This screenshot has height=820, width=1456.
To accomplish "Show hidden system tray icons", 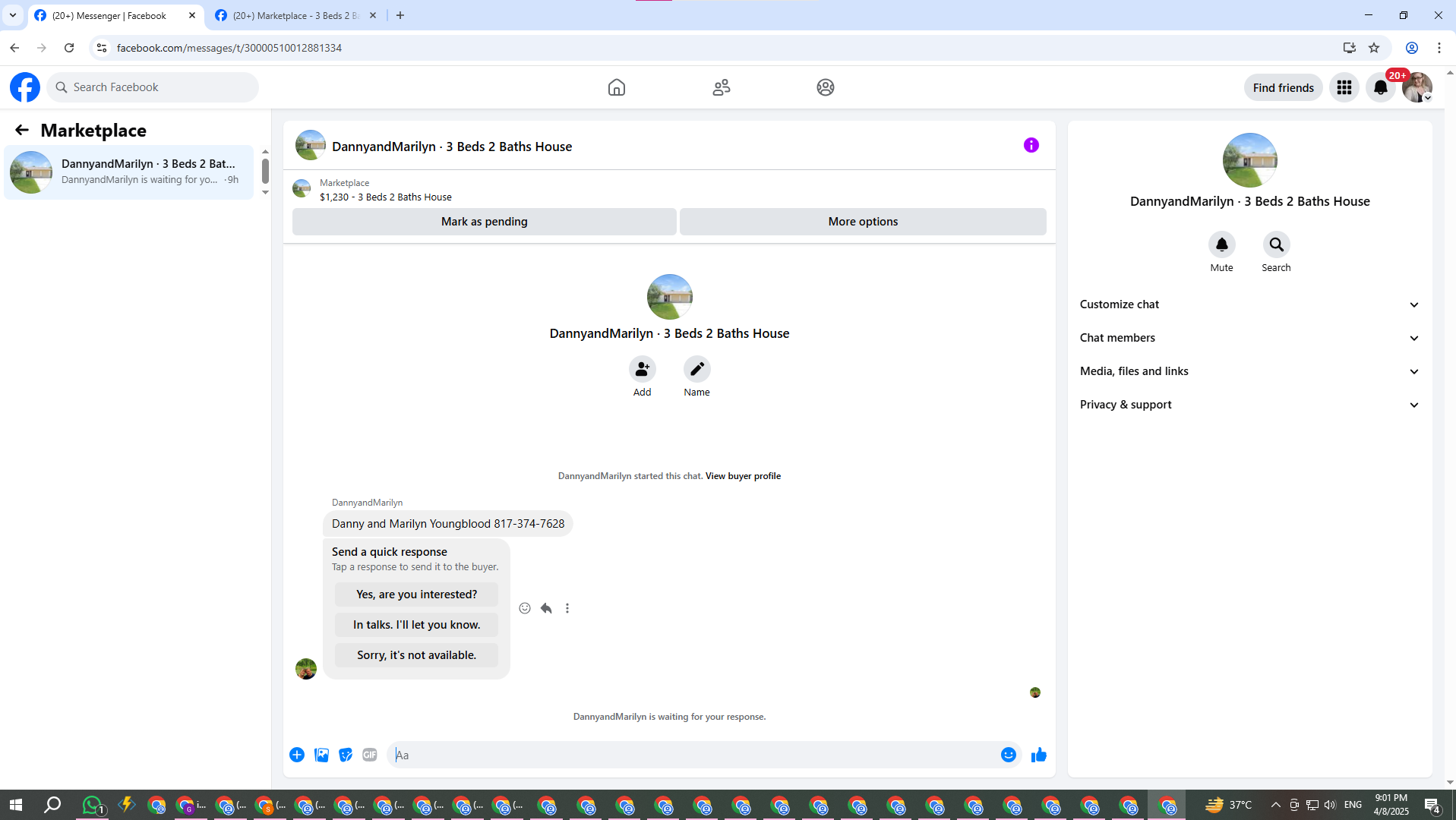I will pos(1275,805).
